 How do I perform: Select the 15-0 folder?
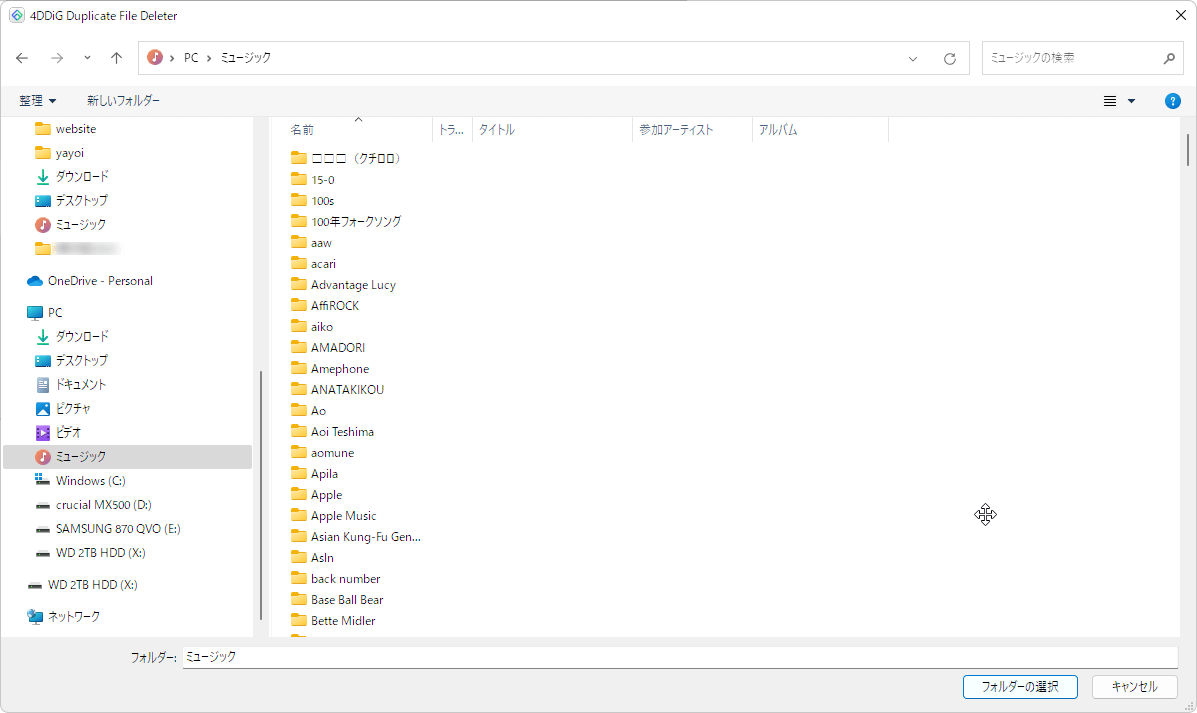[313, 179]
